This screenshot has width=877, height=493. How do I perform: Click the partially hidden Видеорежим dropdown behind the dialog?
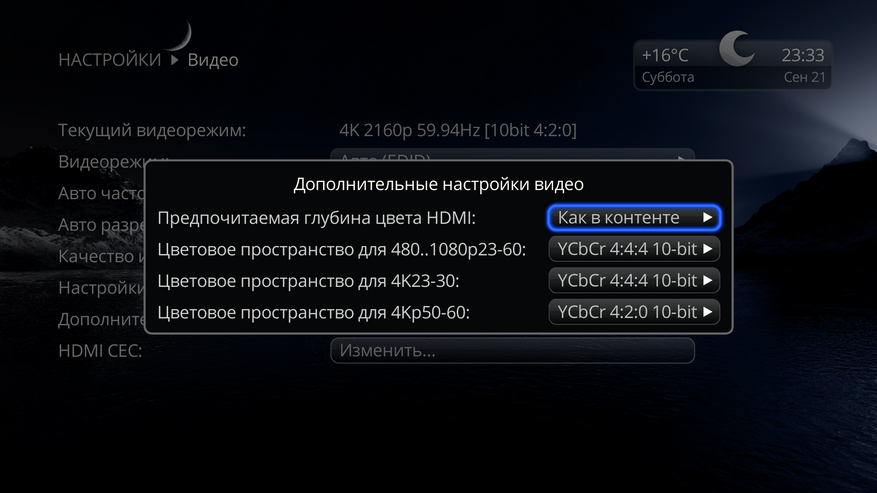[512, 155]
